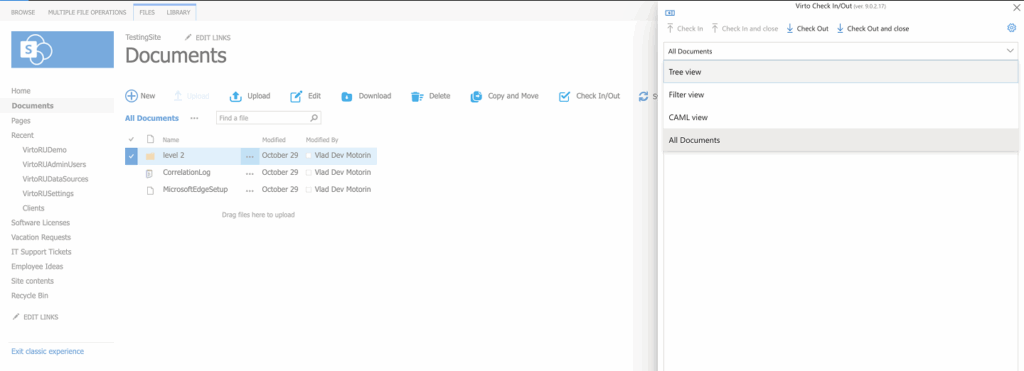Viewport: 1024px width, 371px height.
Task: Click the file type column header icon
Action: 150,139
